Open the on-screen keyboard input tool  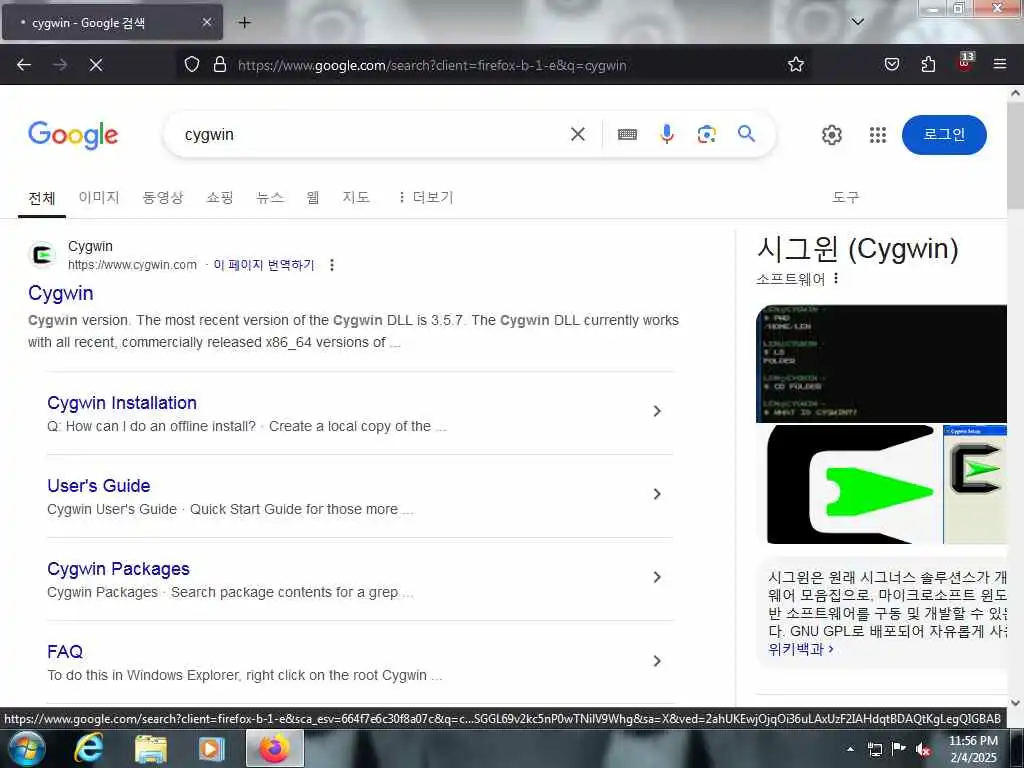tap(627, 135)
